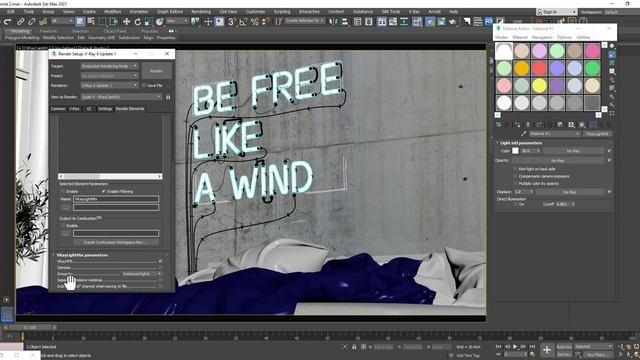Switch to the GI tab in Render Setup
Image resolution: width=640 pixels, height=360 pixels.
pos(89,109)
